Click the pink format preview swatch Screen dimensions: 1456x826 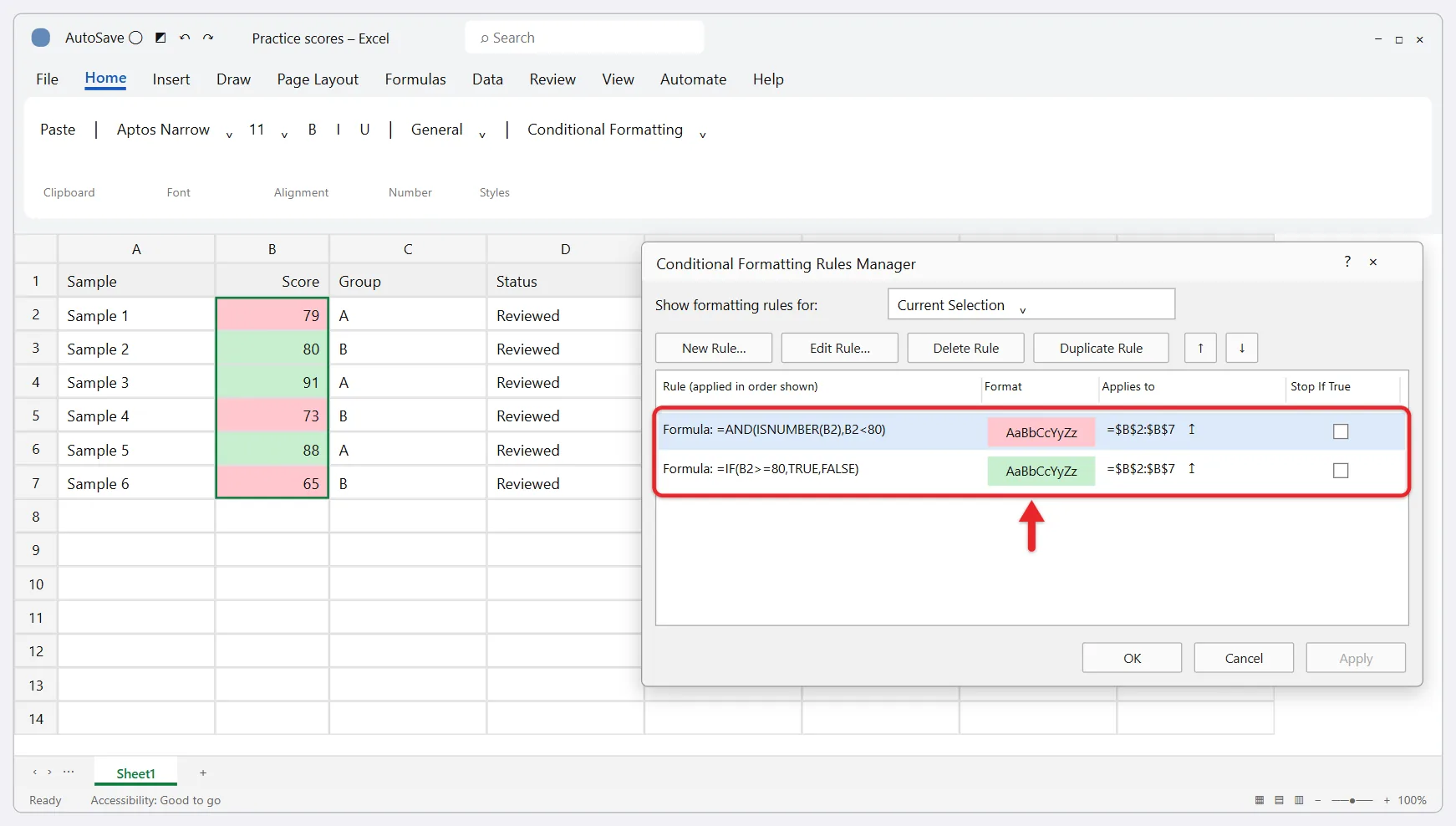click(1041, 432)
